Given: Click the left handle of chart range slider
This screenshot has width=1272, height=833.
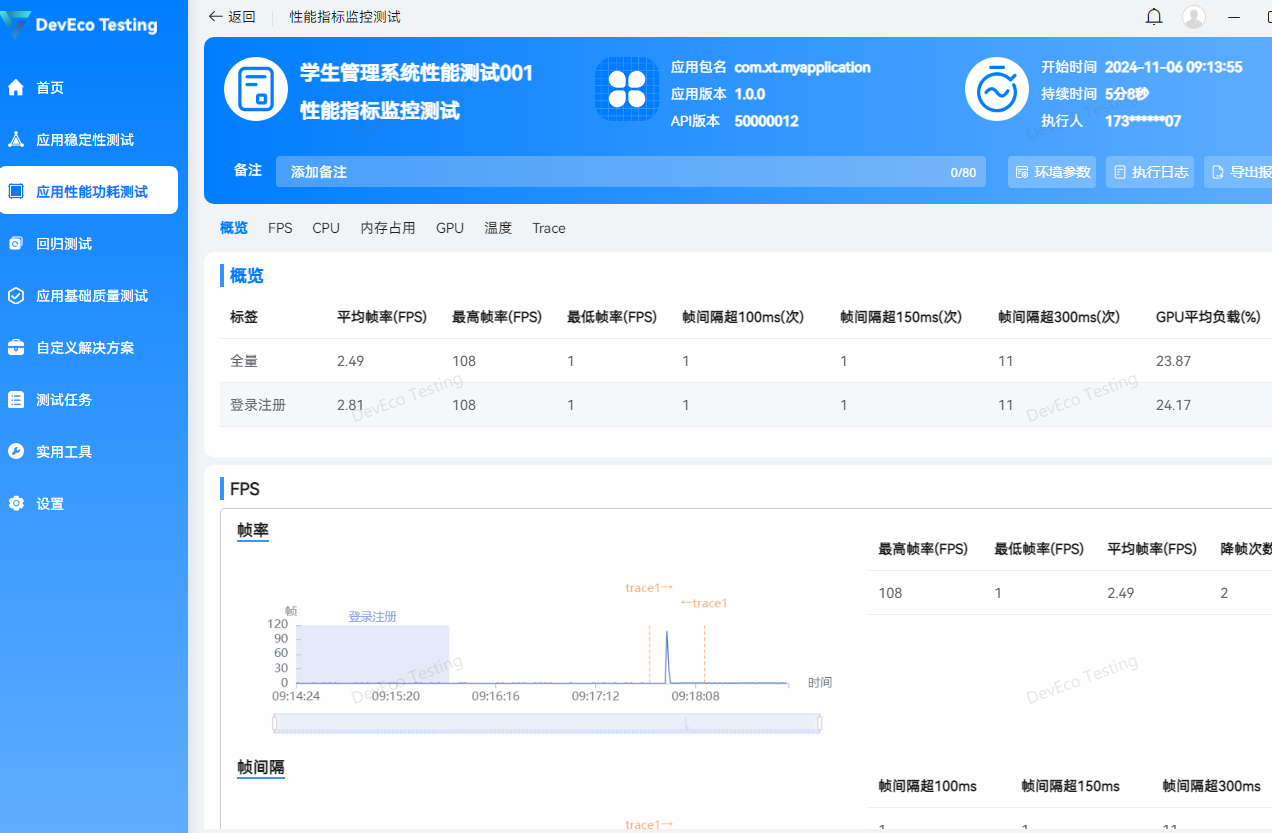Looking at the screenshot, I should [x=274, y=723].
